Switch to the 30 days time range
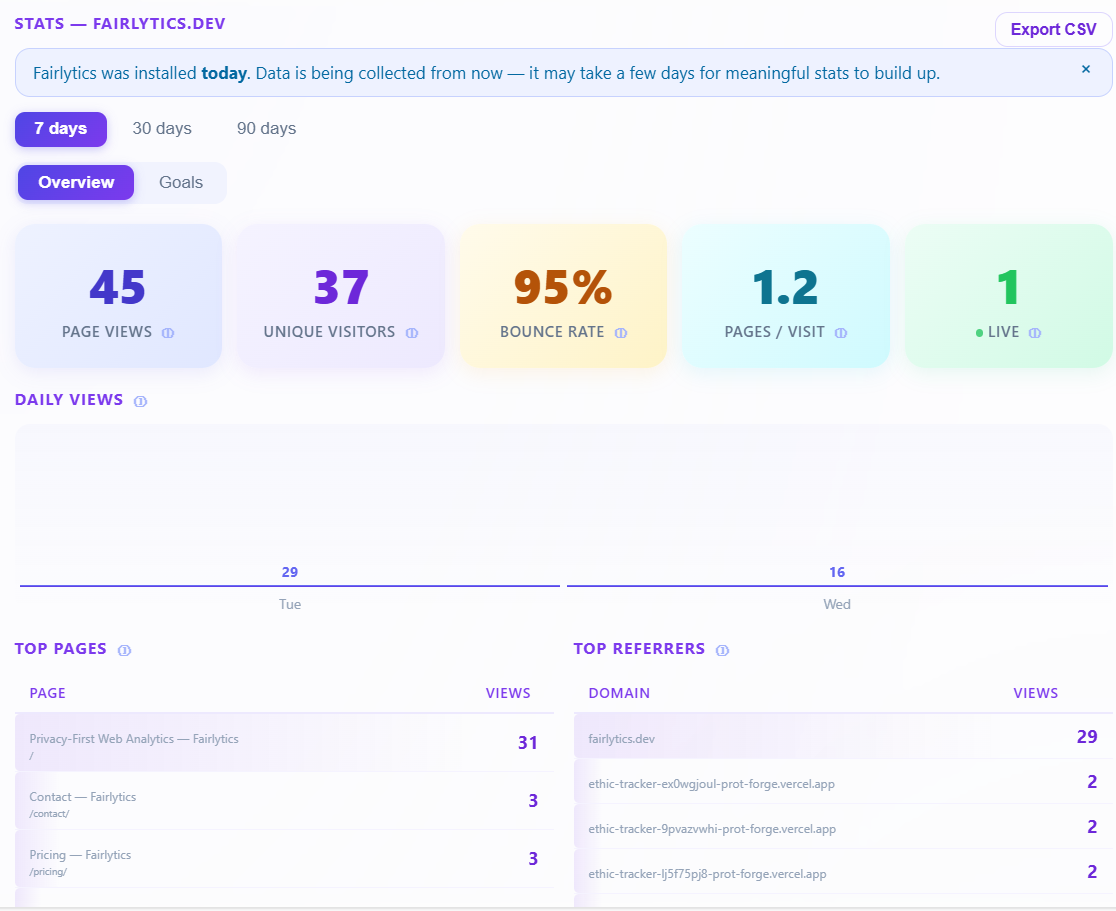1116x911 pixels. tap(162, 128)
